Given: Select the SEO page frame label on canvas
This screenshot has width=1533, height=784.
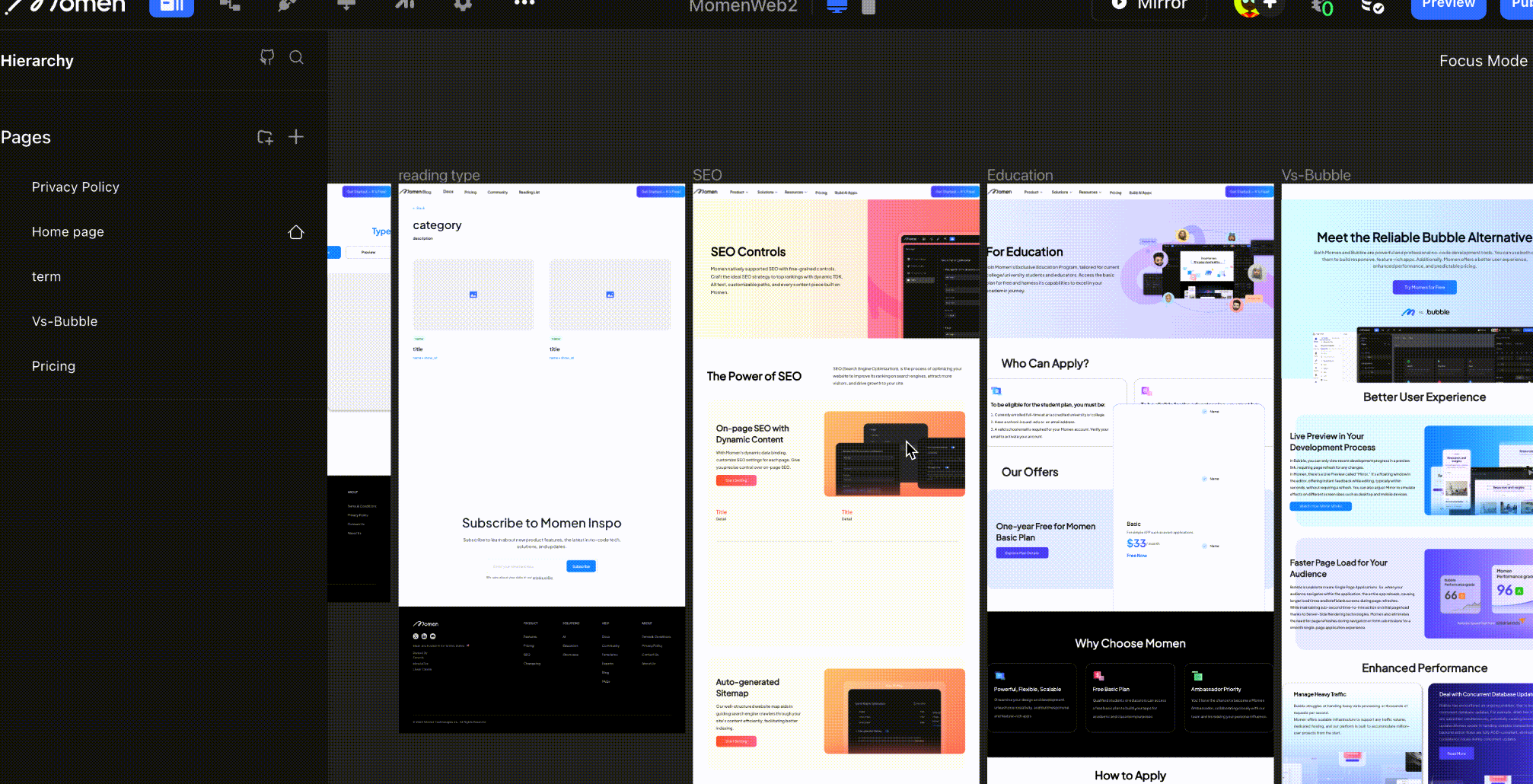Looking at the screenshot, I should 707,175.
